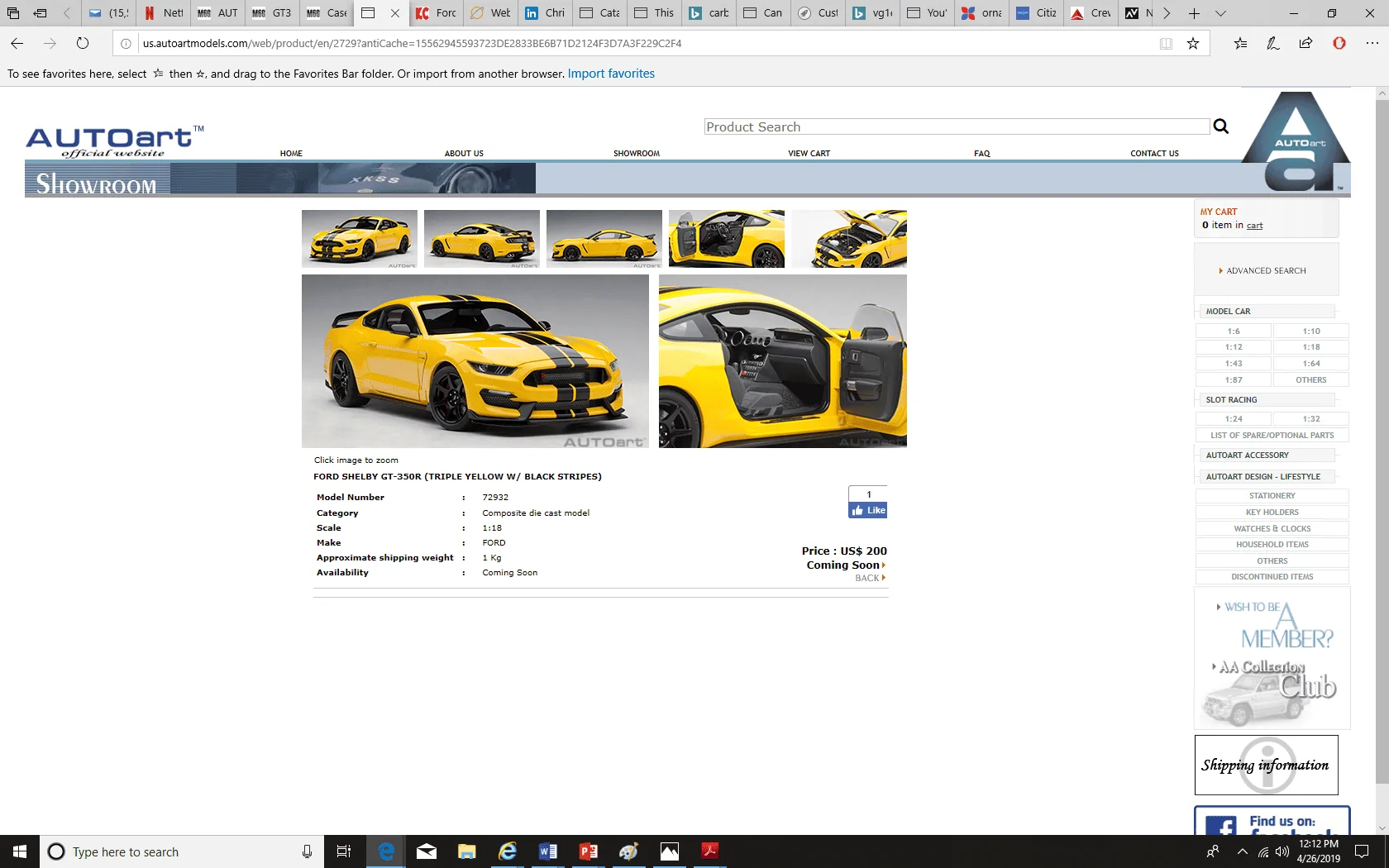Select the 1:18 model car scale
The height and width of the screenshot is (868, 1389).
click(x=1311, y=347)
